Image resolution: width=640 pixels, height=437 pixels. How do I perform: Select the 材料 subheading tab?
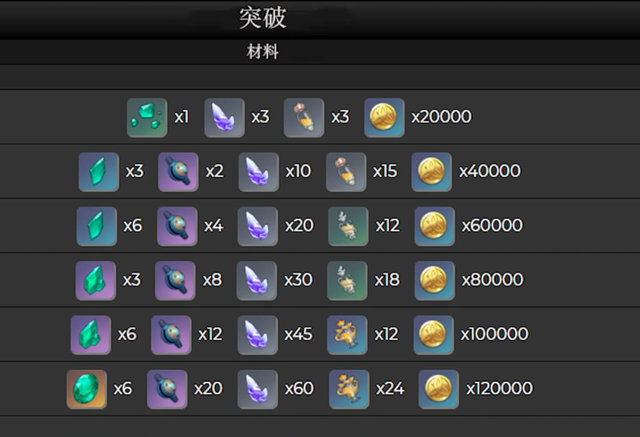coord(262,52)
